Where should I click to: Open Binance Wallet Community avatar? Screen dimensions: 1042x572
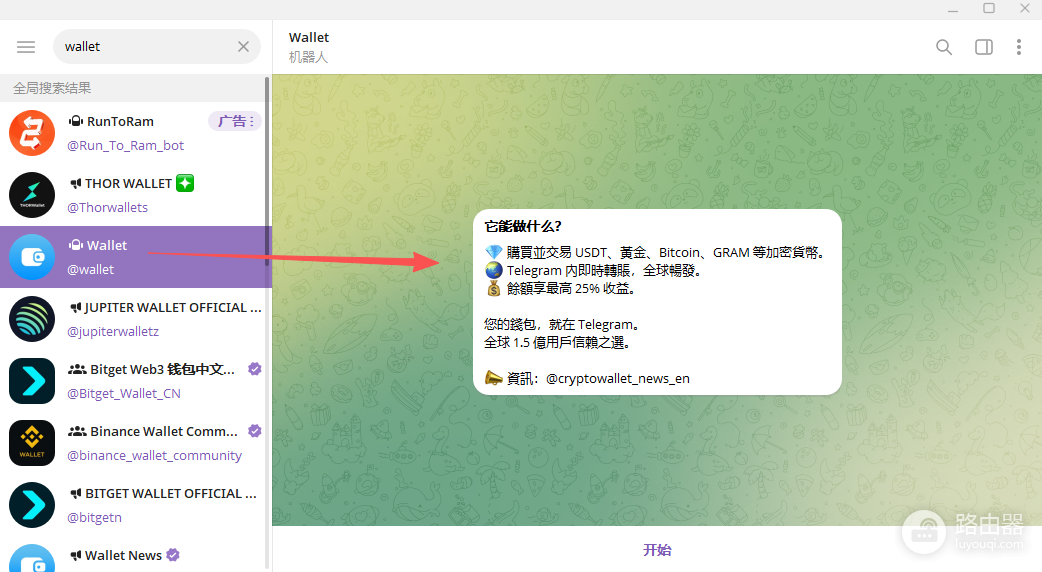[x=32, y=443]
